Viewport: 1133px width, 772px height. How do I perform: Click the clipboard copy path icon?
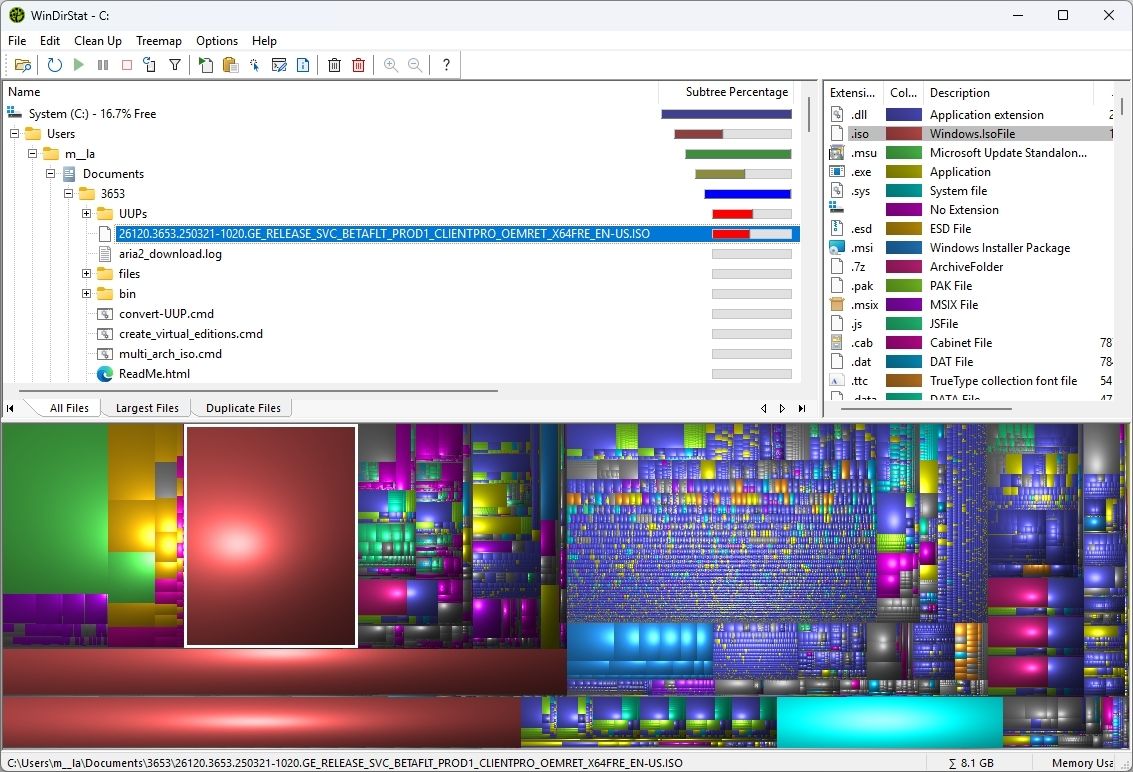click(x=230, y=65)
